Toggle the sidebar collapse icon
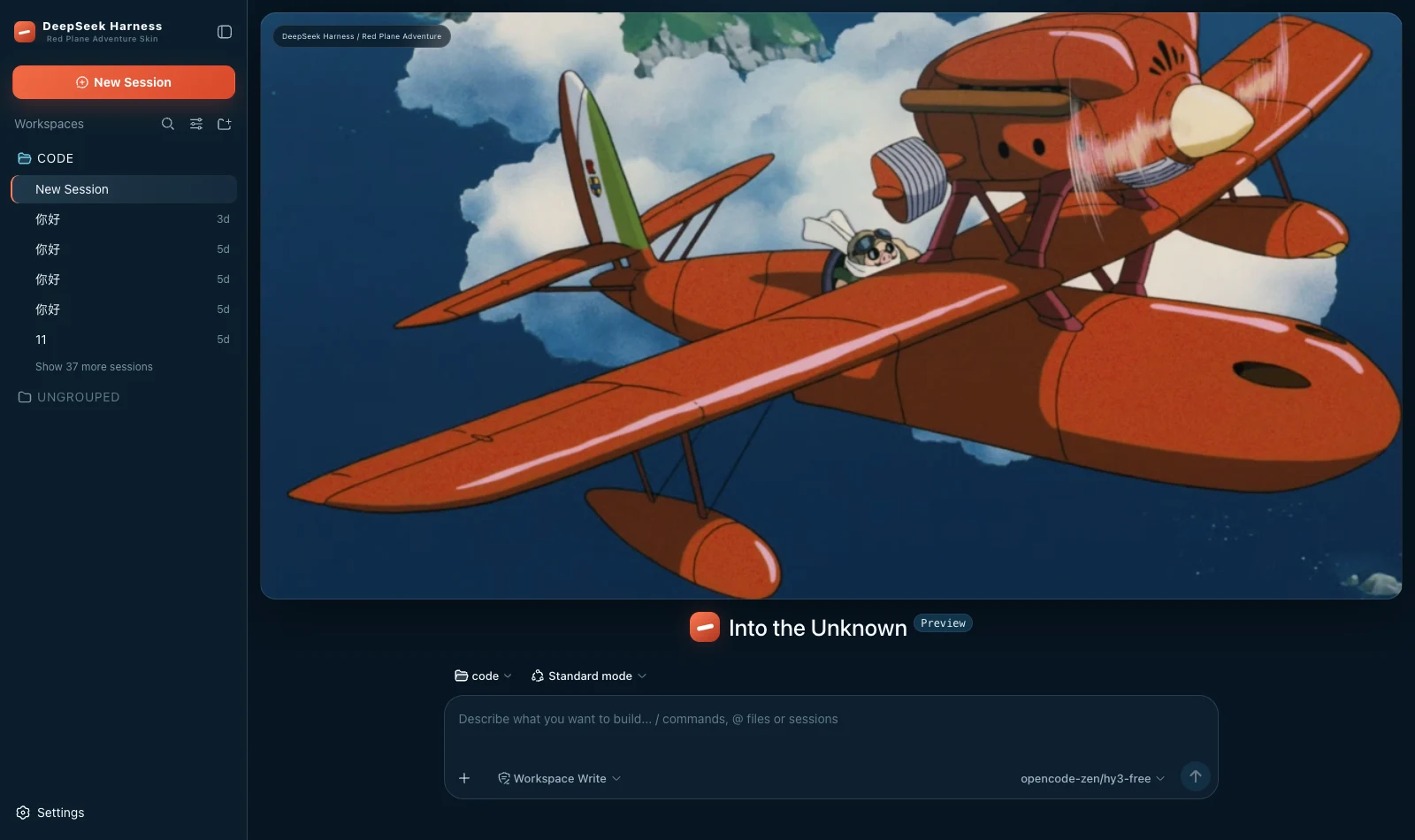The width and height of the screenshot is (1415, 840). point(225,32)
